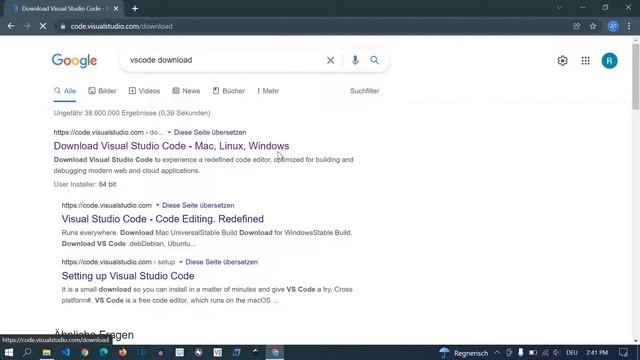Image resolution: width=640 pixels, height=360 pixels.
Task: Open the 2:41 PM taskbar clock
Action: tap(597, 353)
